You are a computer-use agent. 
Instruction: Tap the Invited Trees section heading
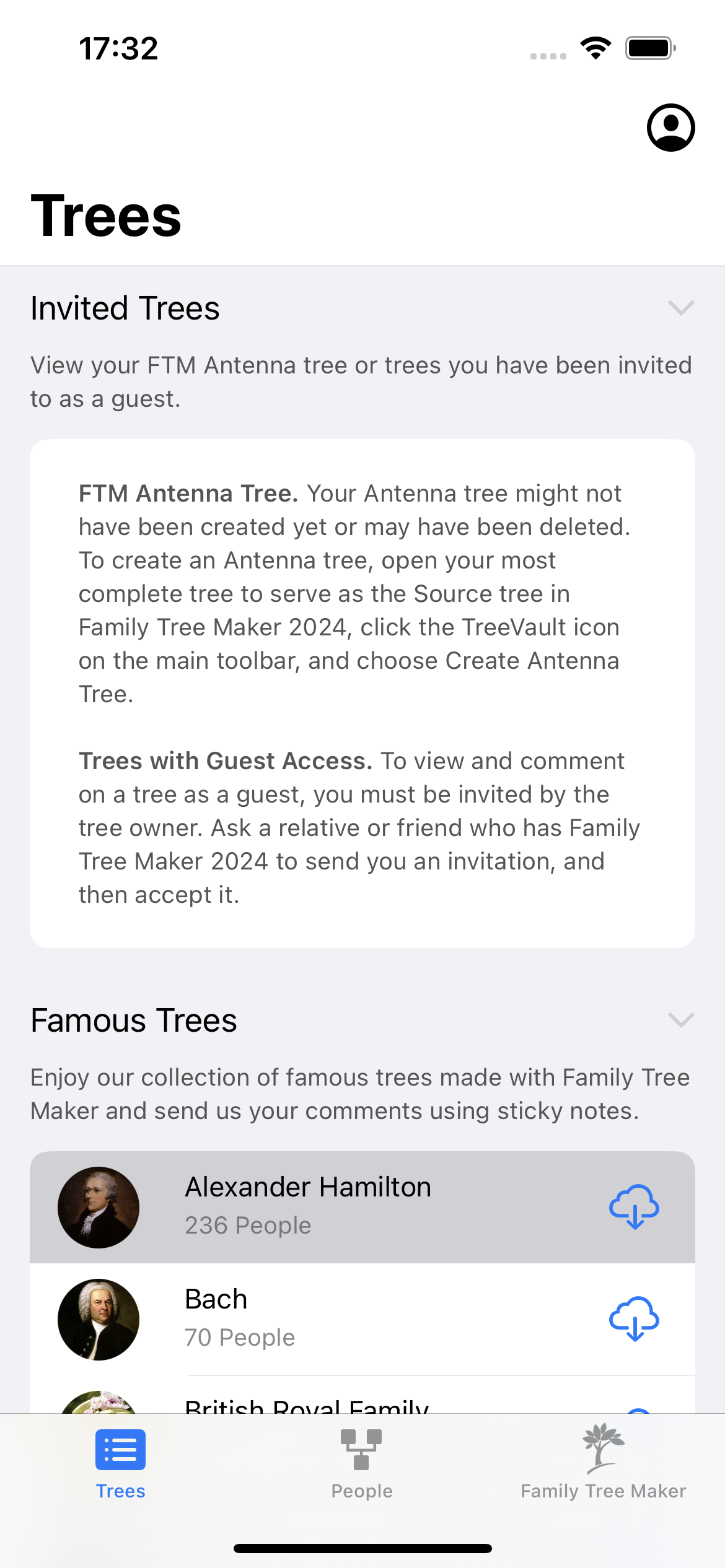pyautogui.click(x=125, y=308)
